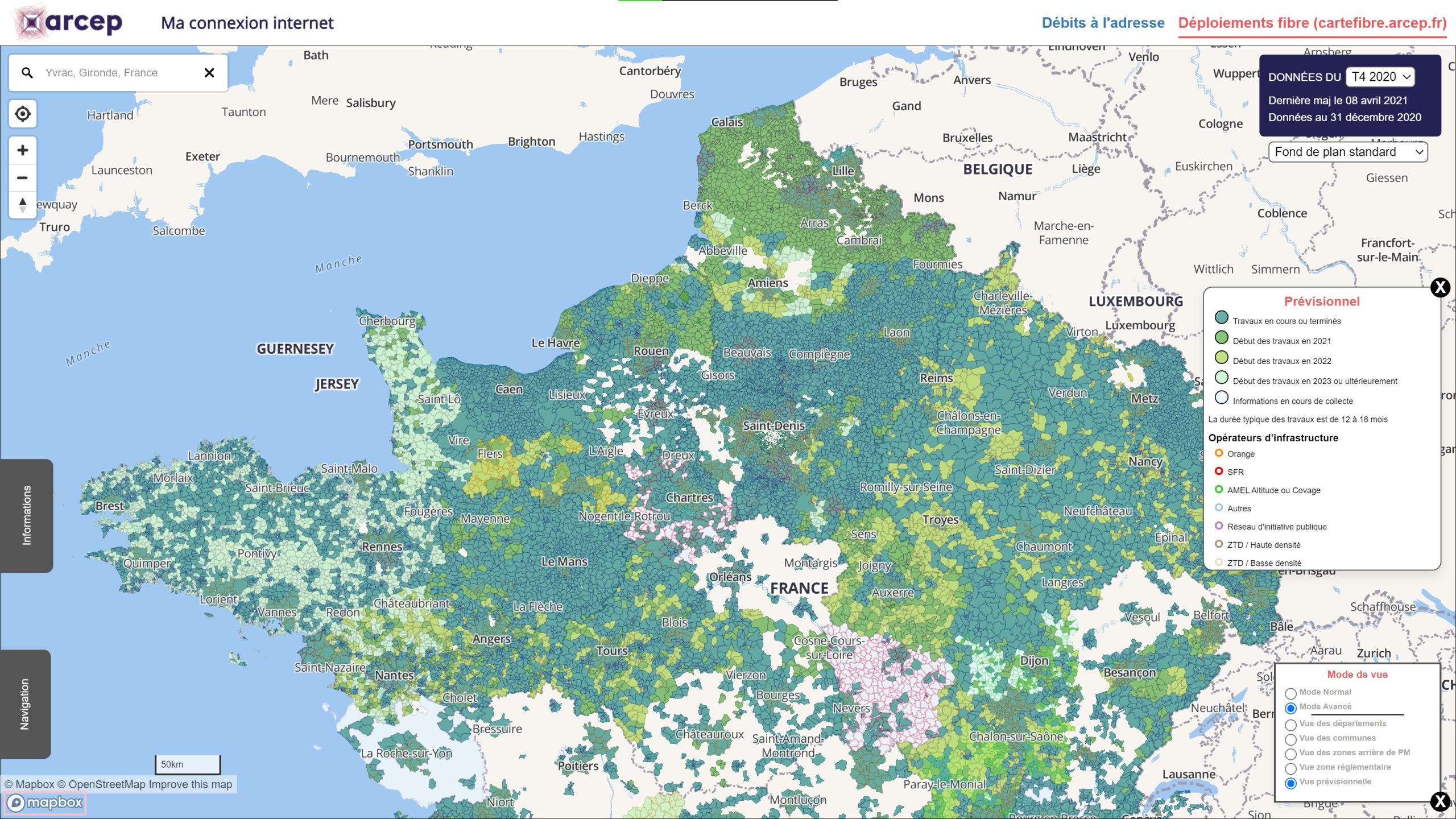Open the Navigation side tab
The height and width of the screenshot is (819, 1456).
pos(26,704)
